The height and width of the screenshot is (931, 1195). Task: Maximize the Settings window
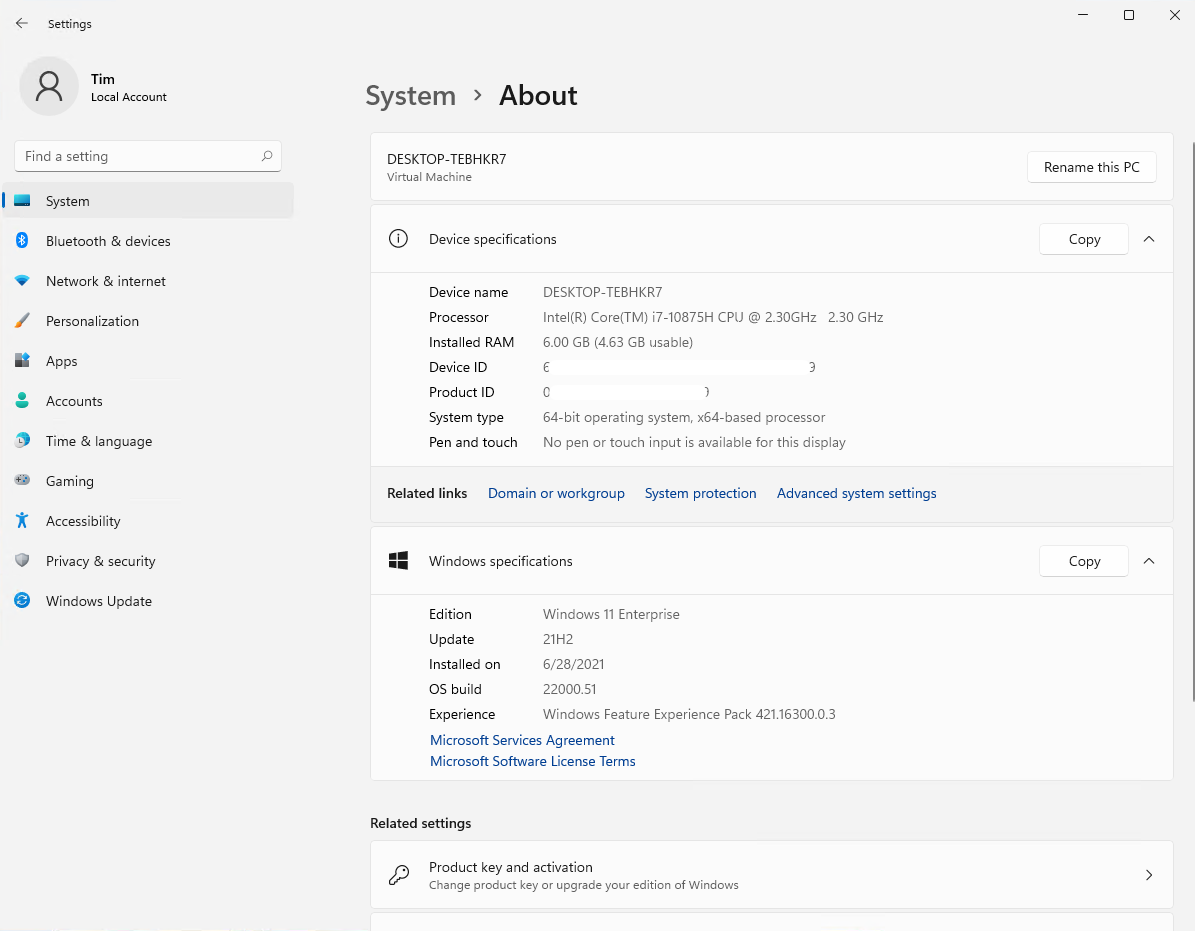click(1129, 15)
